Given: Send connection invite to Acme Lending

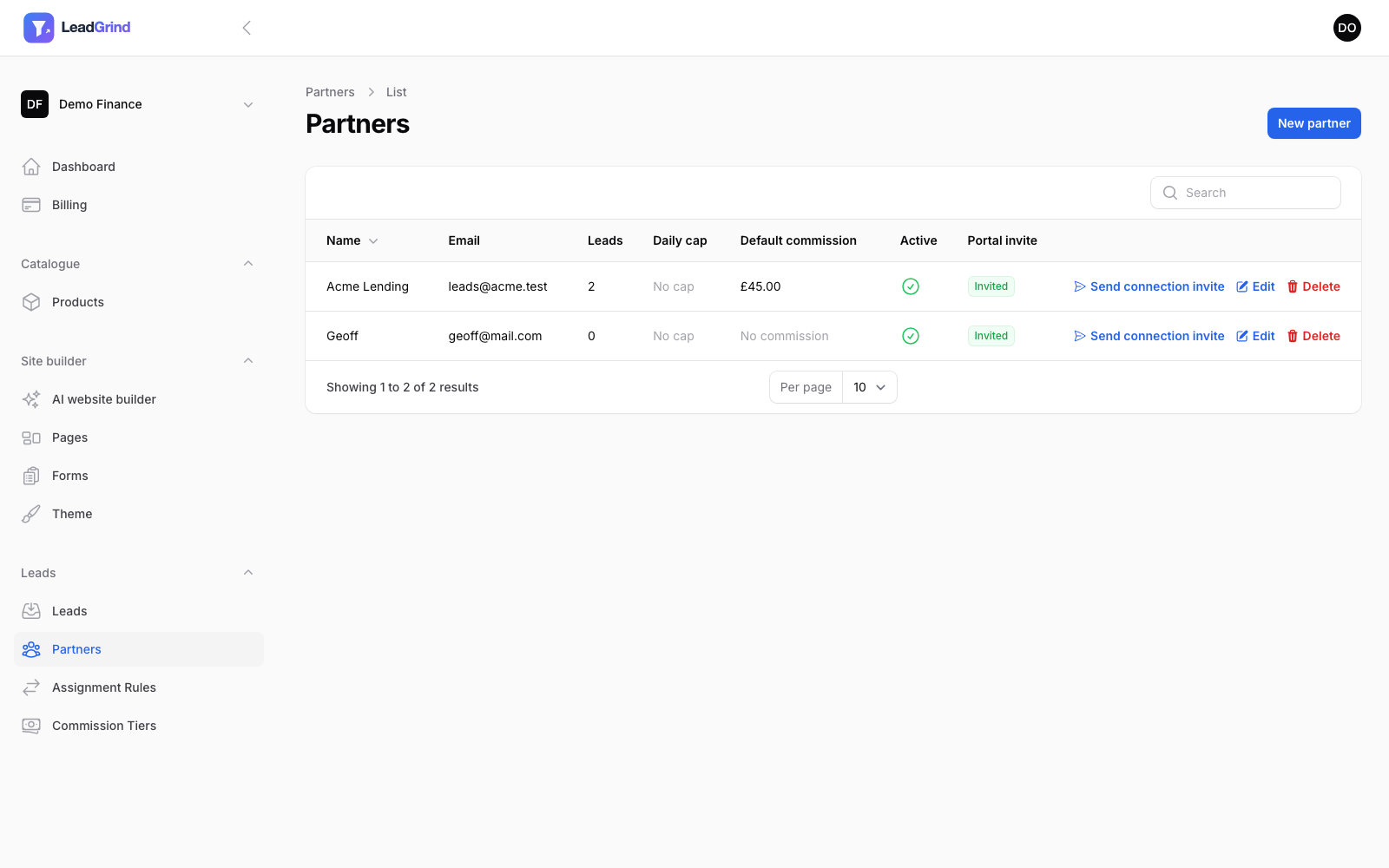Looking at the screenshot, I should pos(1149,286).
